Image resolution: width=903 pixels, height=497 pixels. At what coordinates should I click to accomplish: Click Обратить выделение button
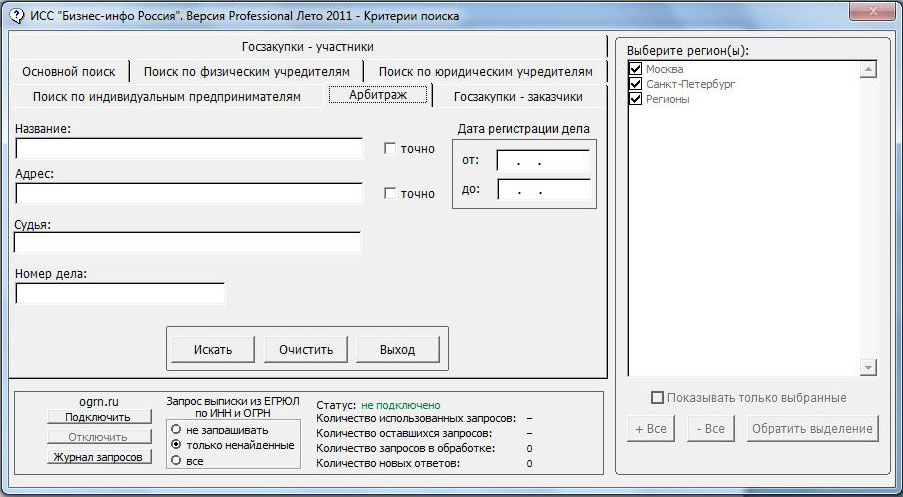click(x=812, y=429)
